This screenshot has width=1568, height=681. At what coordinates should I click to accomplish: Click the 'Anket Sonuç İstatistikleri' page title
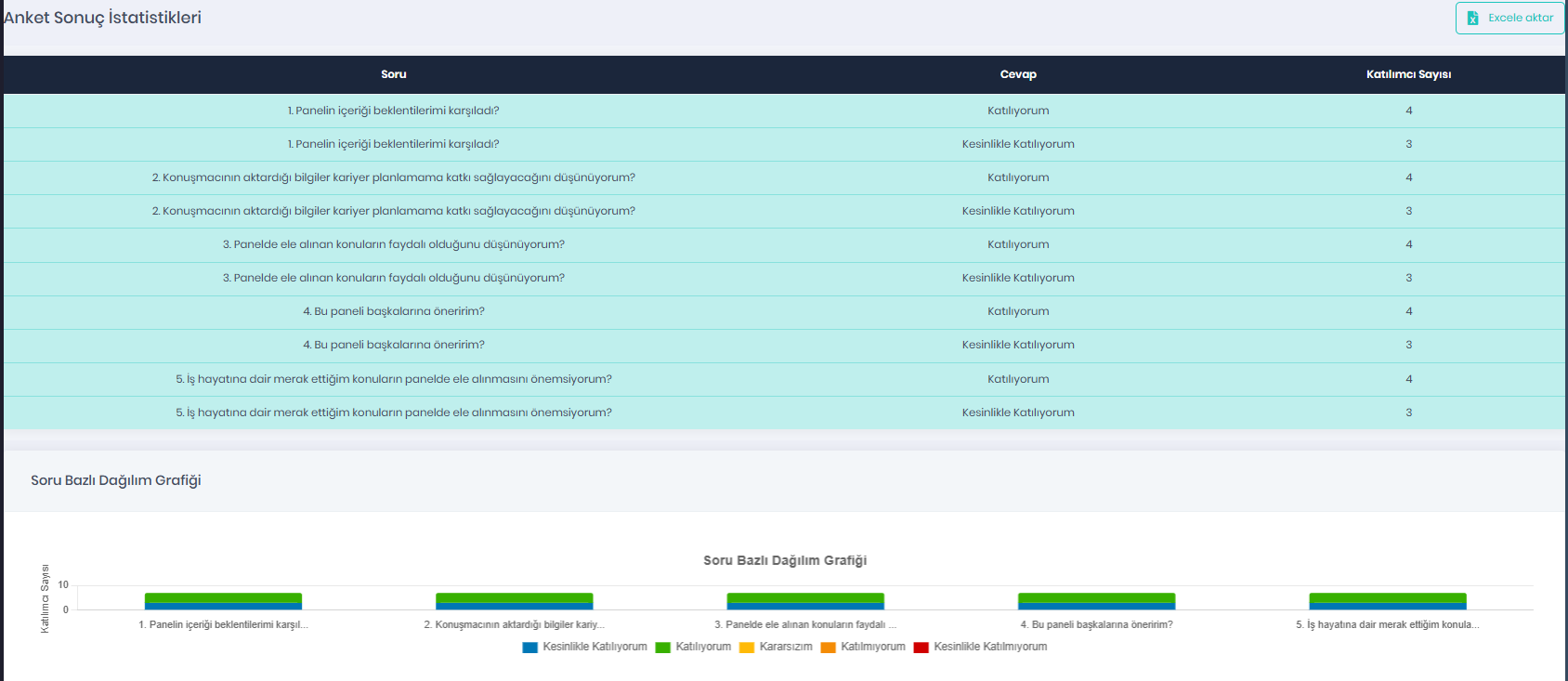click(102, 18)
